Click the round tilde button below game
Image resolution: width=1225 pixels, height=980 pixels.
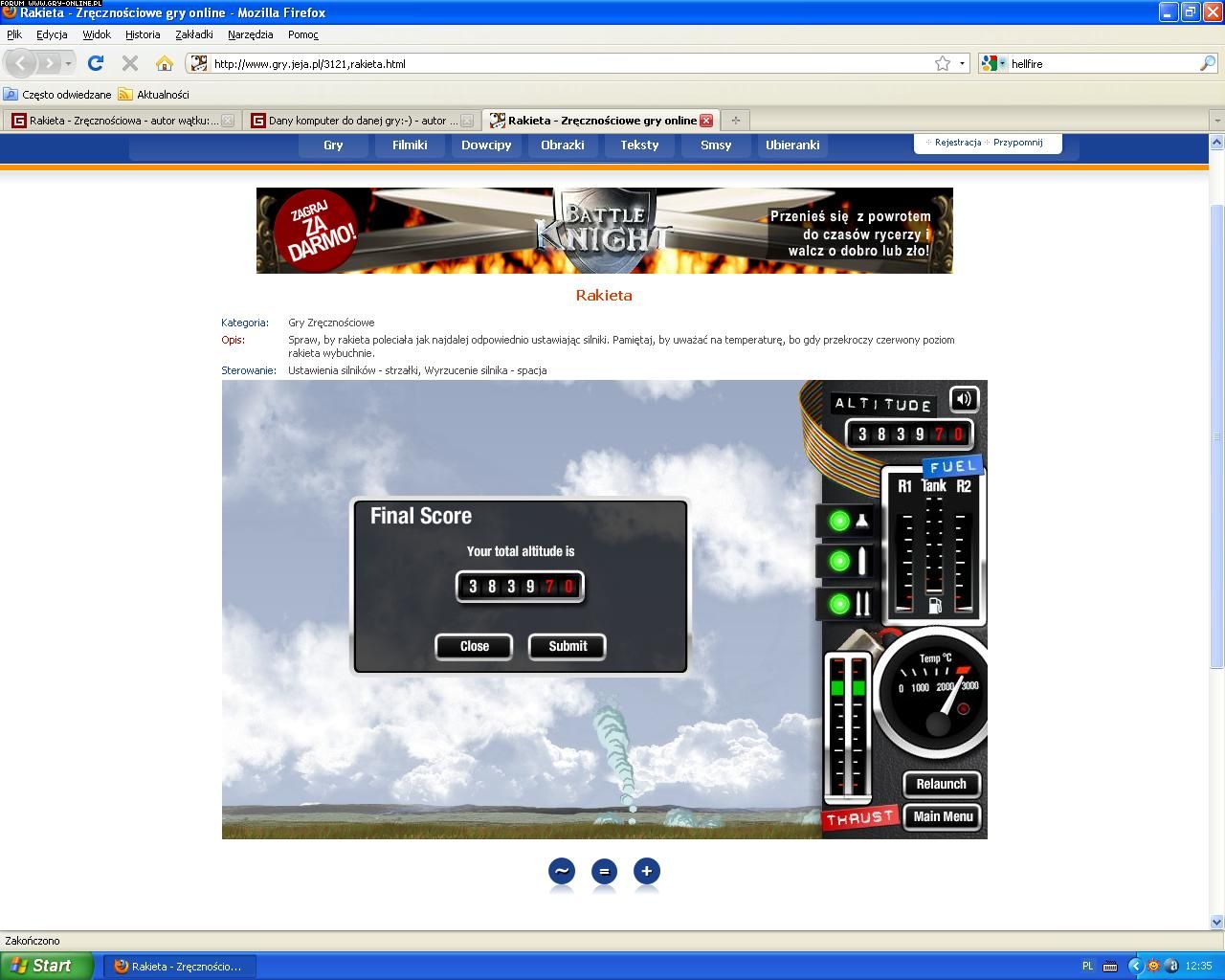[x=562, y=871]
